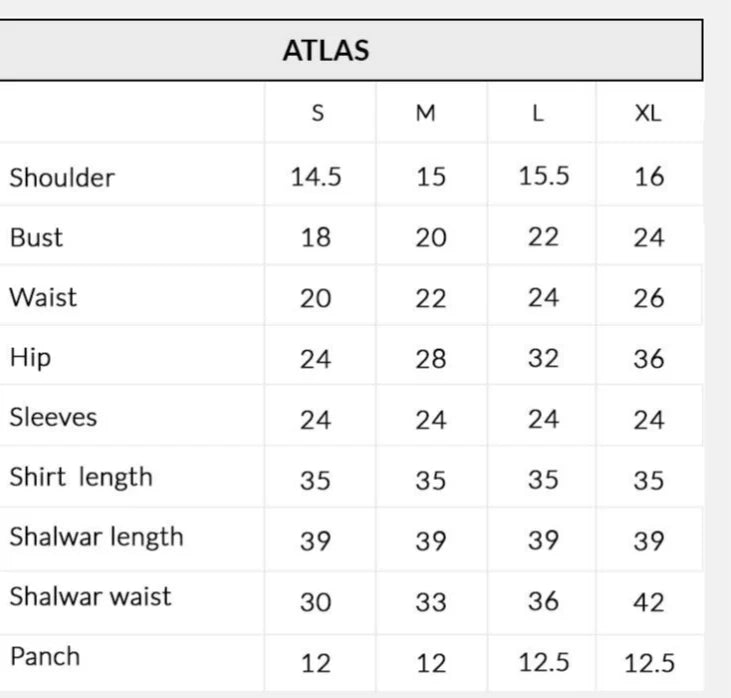This screenshot has width=731, height=698.
Task: Click Shalwar waist value 33 for M
Action: pos(430,602)
